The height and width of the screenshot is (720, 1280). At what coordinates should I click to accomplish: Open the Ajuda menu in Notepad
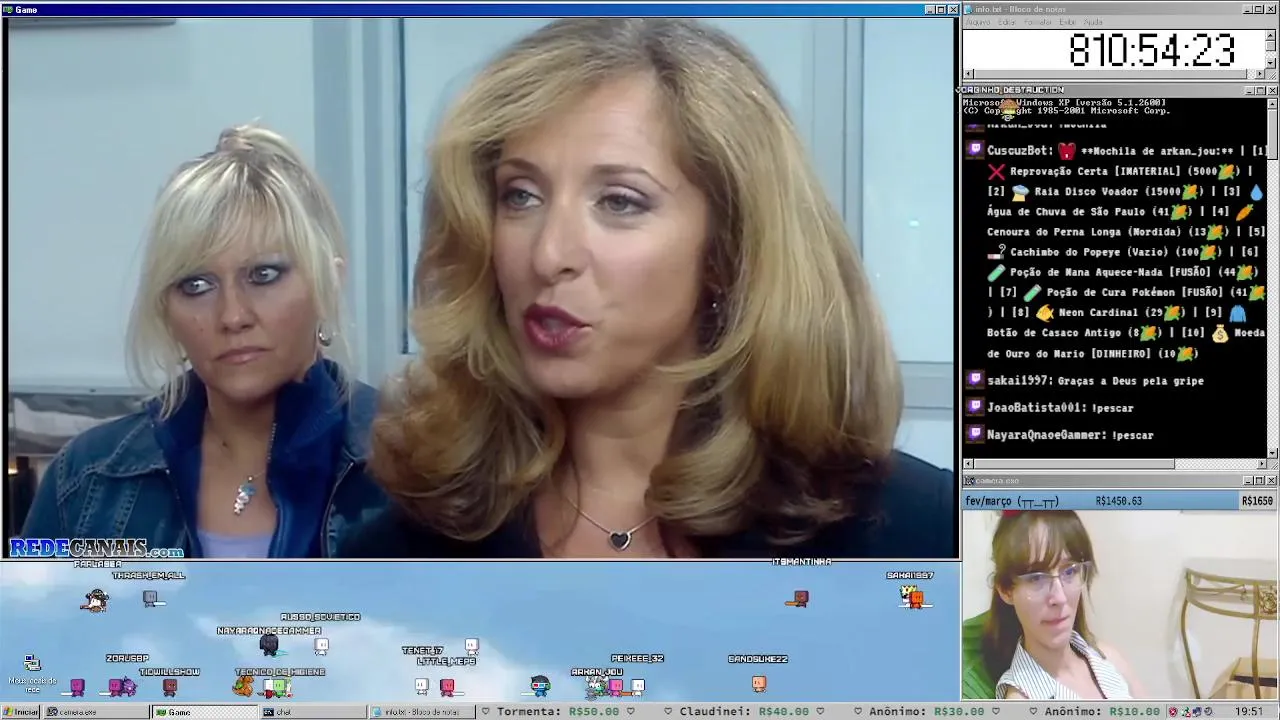click(x=1093, y=22)
